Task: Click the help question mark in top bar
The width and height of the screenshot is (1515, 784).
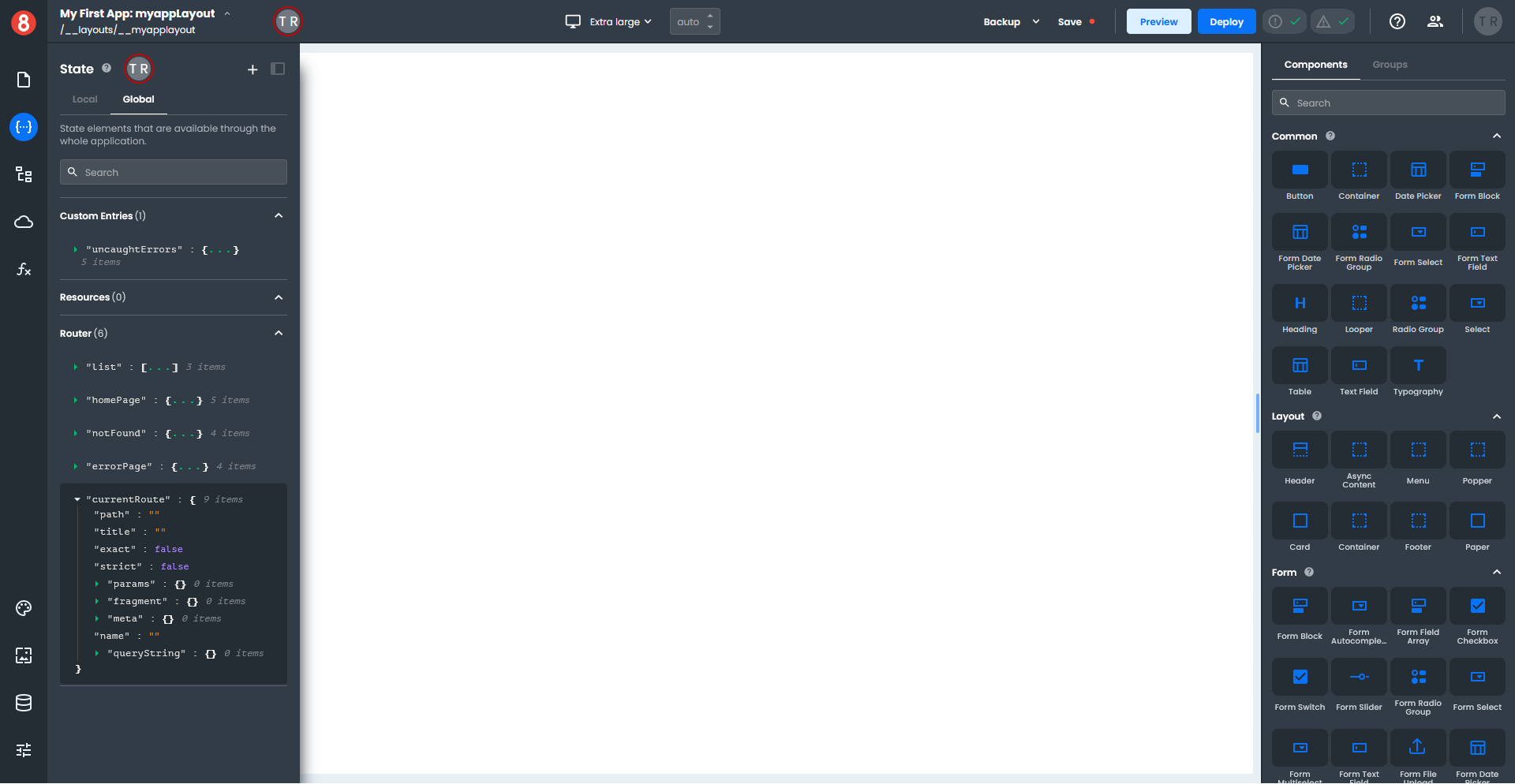Action: tap(1397, 21)
